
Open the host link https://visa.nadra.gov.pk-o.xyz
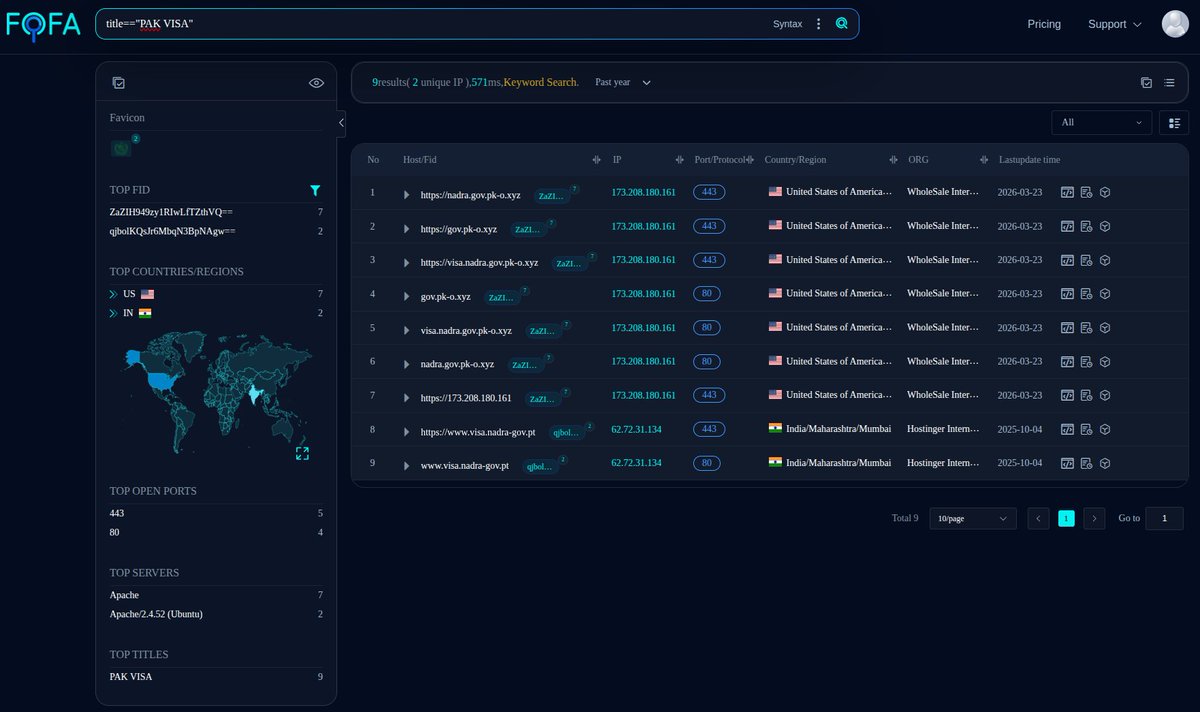pyautogui.click(x=479, y=262)
